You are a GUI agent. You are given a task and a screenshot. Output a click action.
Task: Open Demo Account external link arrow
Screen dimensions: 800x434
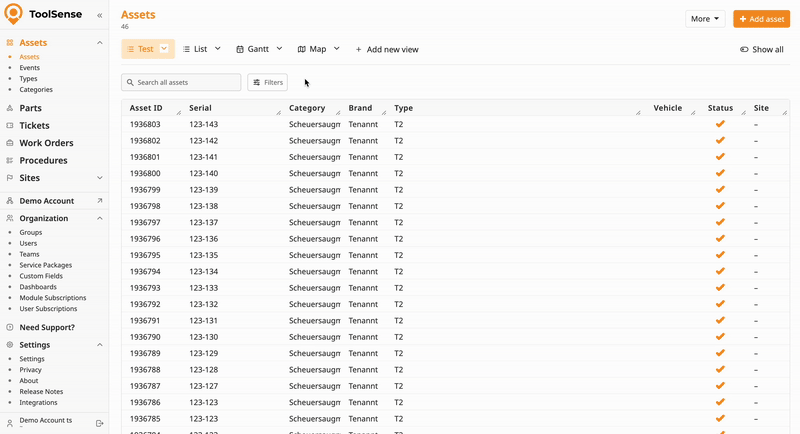[99, 201]
